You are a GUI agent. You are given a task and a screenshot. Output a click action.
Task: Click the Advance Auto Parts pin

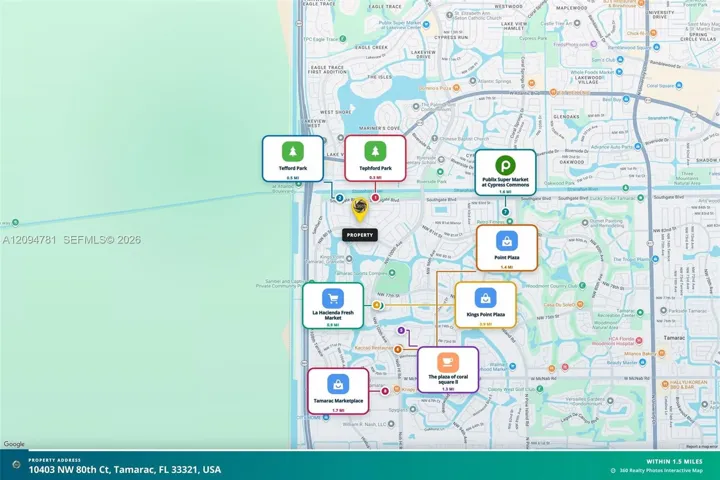coord(637,147)
